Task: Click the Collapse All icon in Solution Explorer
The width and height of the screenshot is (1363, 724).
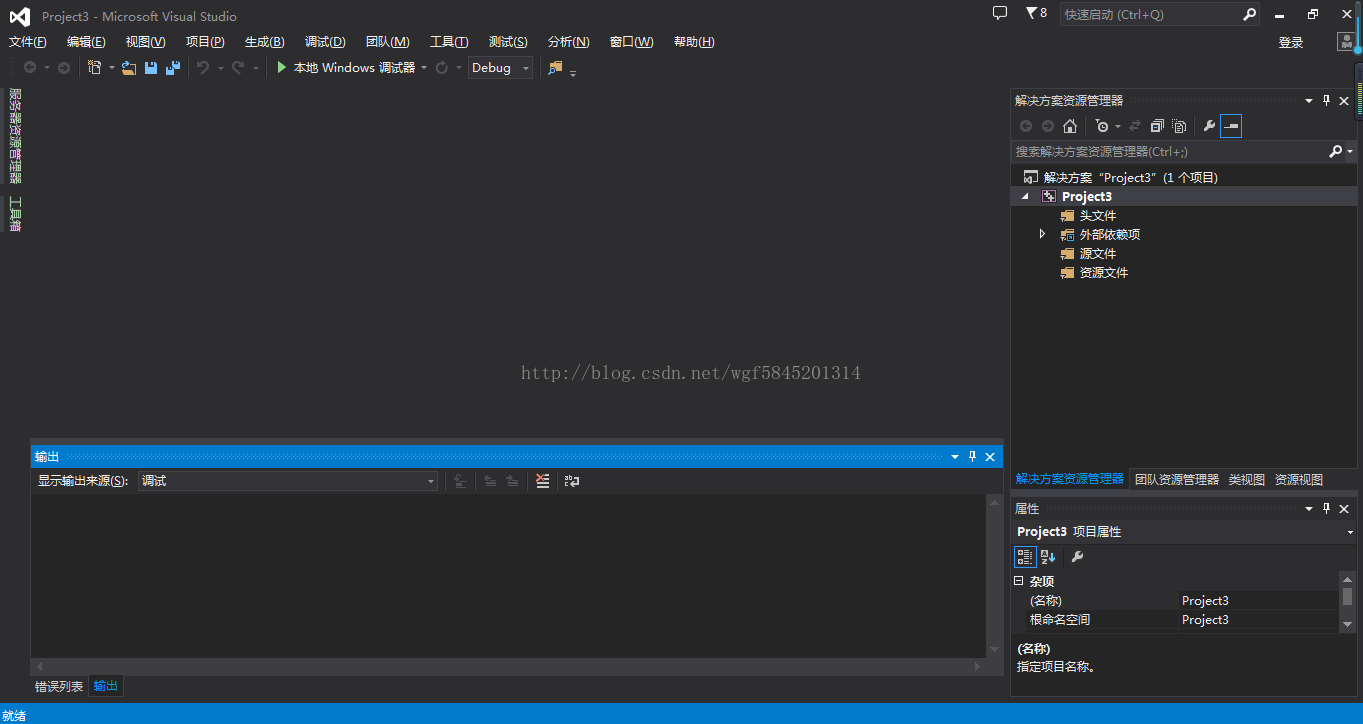Action: point(1158,126)
